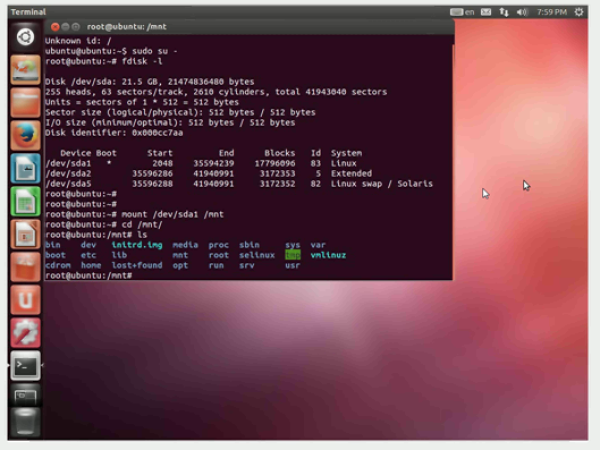Open the session gear menu
The width and height of the screenshot is (600, 450).
coord(581,12)
